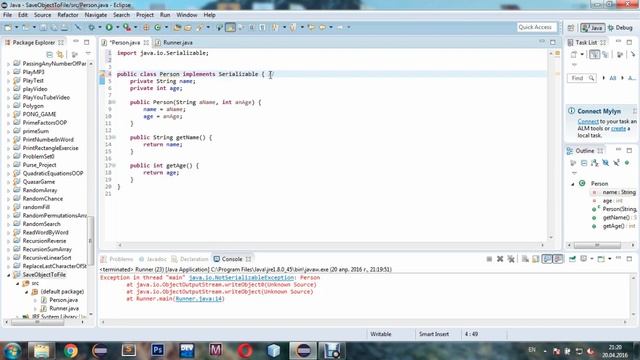This screenshot has width=640, height=360.
Task: Open the Navigate menu
Action: (x=96, y=15)
